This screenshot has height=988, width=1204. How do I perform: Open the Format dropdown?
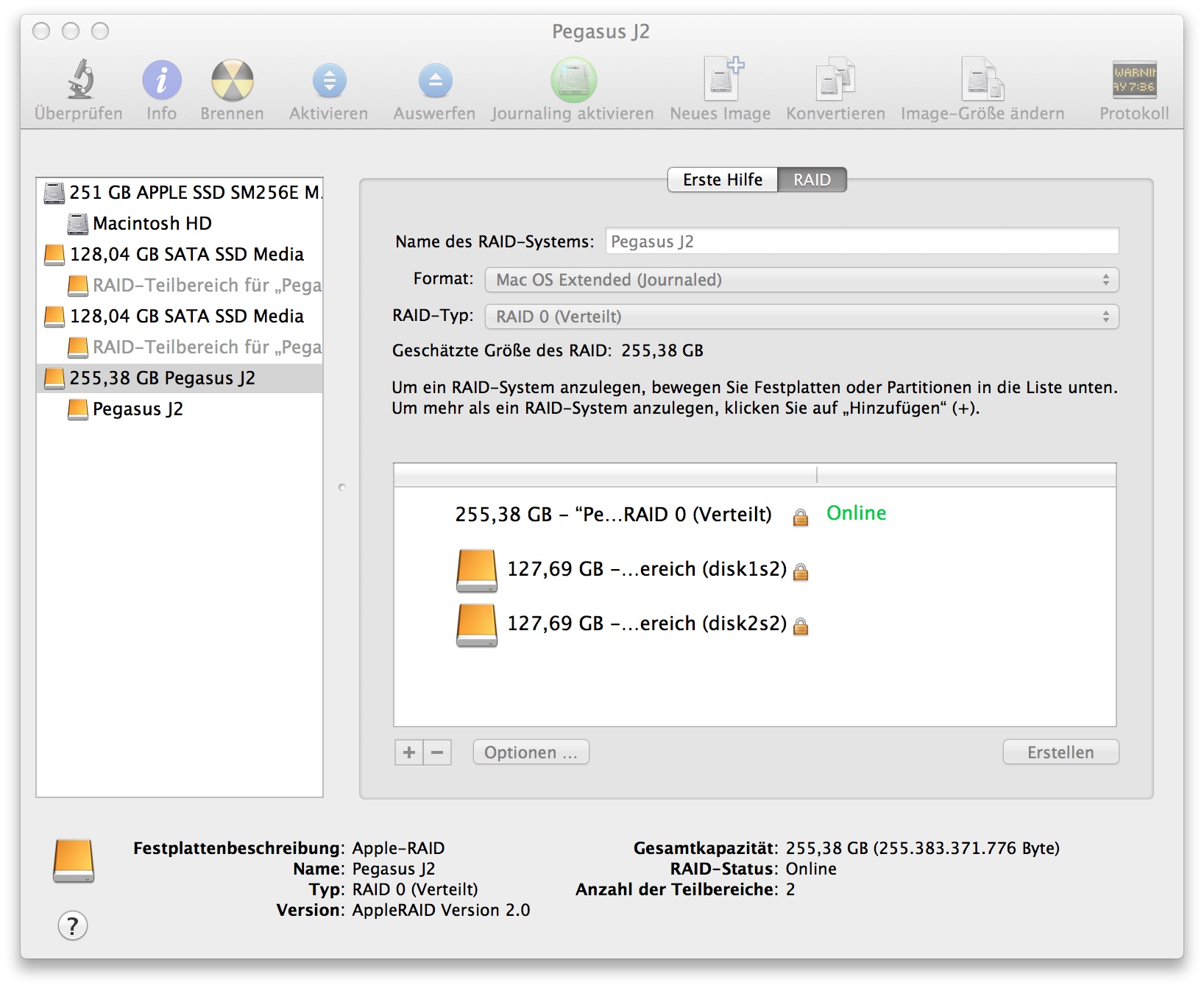click(x=801, y=280)
